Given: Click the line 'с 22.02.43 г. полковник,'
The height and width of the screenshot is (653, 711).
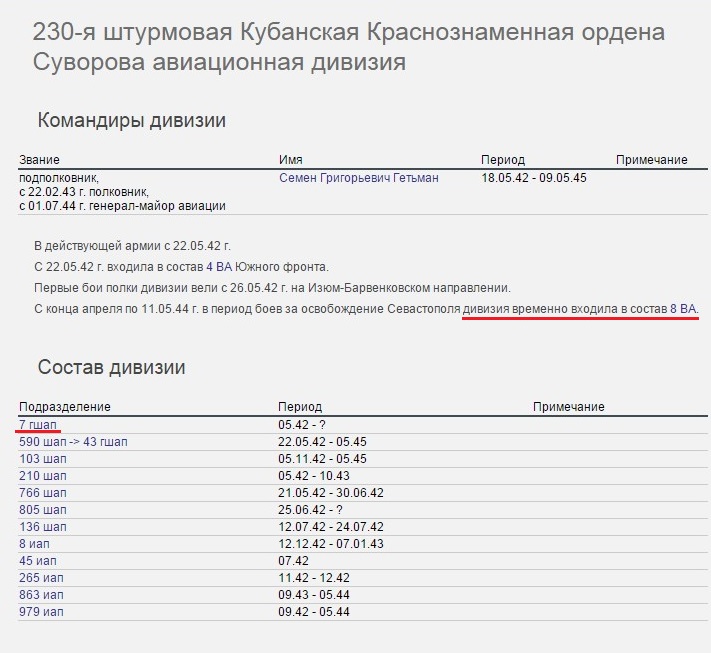Looking at the screenshot, I should pos(84,192).
